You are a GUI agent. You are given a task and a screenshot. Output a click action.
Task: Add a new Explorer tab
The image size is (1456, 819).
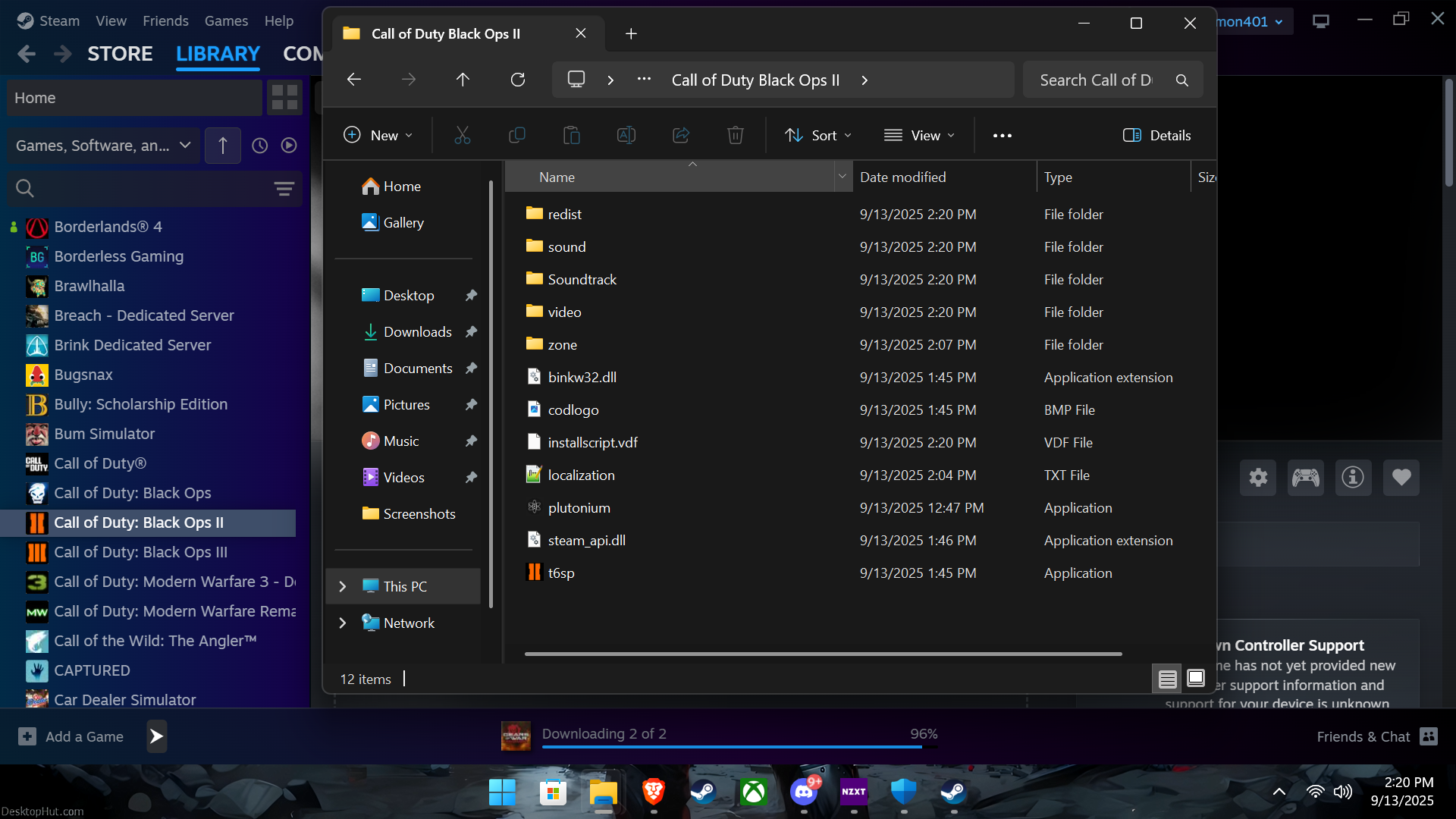point(631,33)
